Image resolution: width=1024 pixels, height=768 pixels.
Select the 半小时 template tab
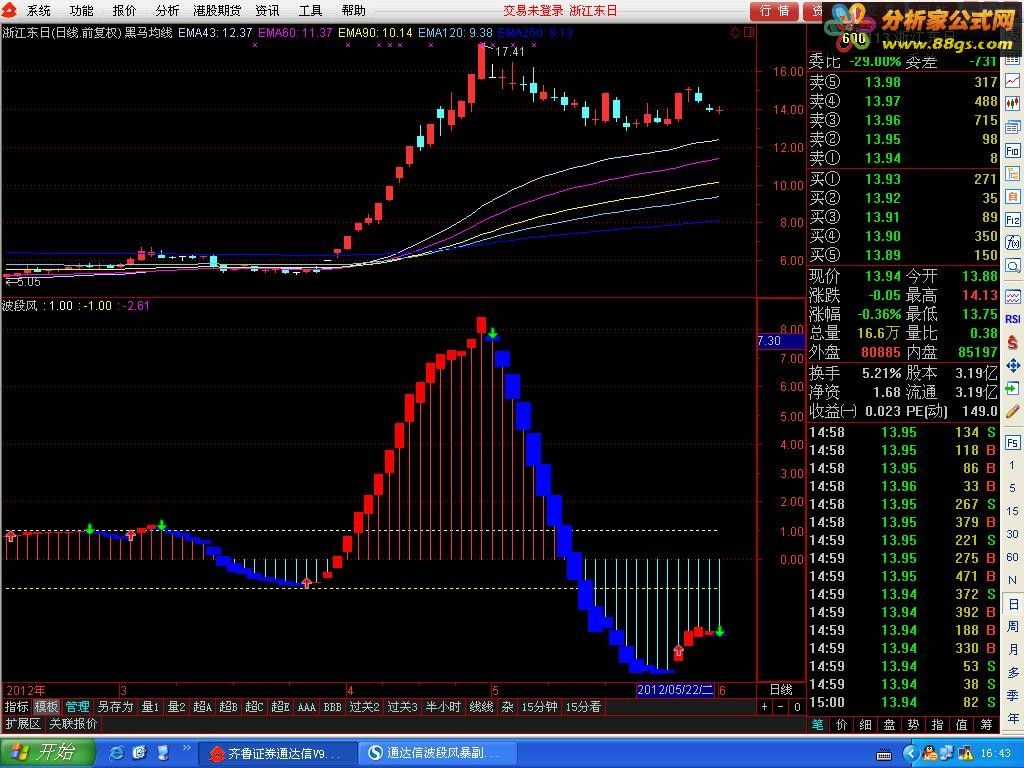click(x=443, y=707)
